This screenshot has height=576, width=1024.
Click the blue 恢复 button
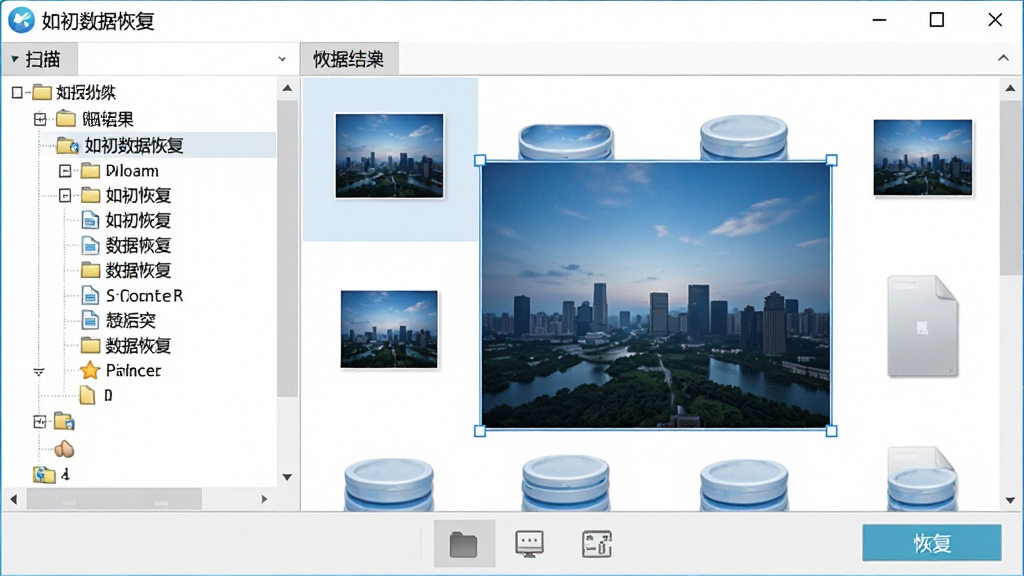tap(932, 543)
